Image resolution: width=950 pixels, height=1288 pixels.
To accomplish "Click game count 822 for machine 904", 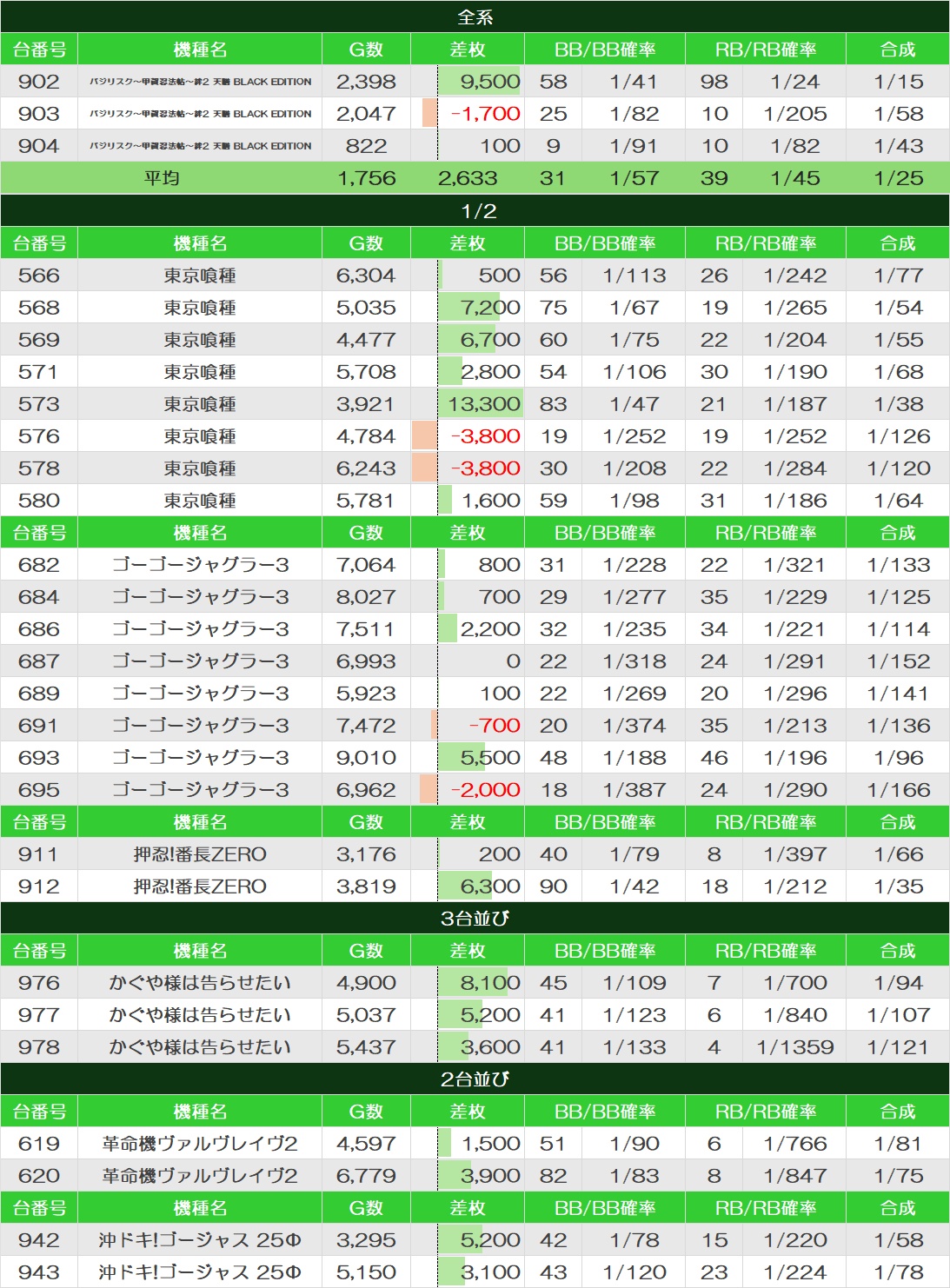I will tap(366, 146).
